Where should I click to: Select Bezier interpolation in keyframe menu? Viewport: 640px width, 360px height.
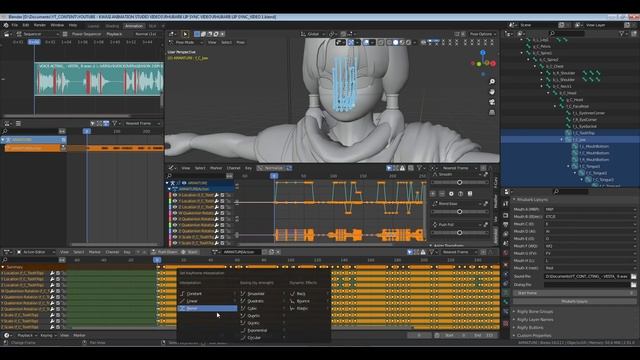point(207,309)
